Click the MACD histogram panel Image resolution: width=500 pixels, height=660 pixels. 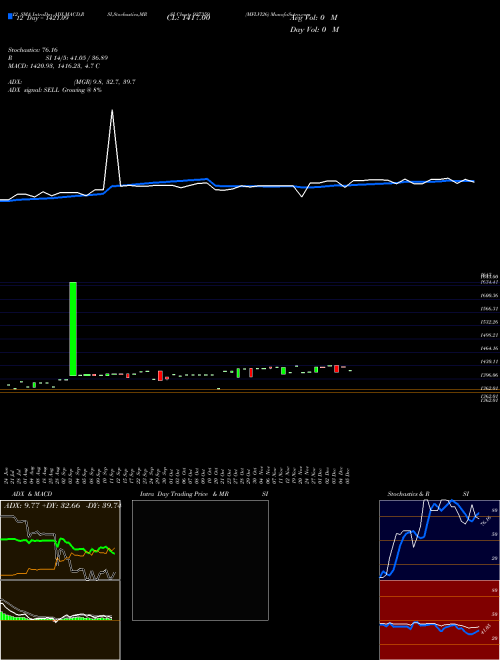click(x=60, y=620)
